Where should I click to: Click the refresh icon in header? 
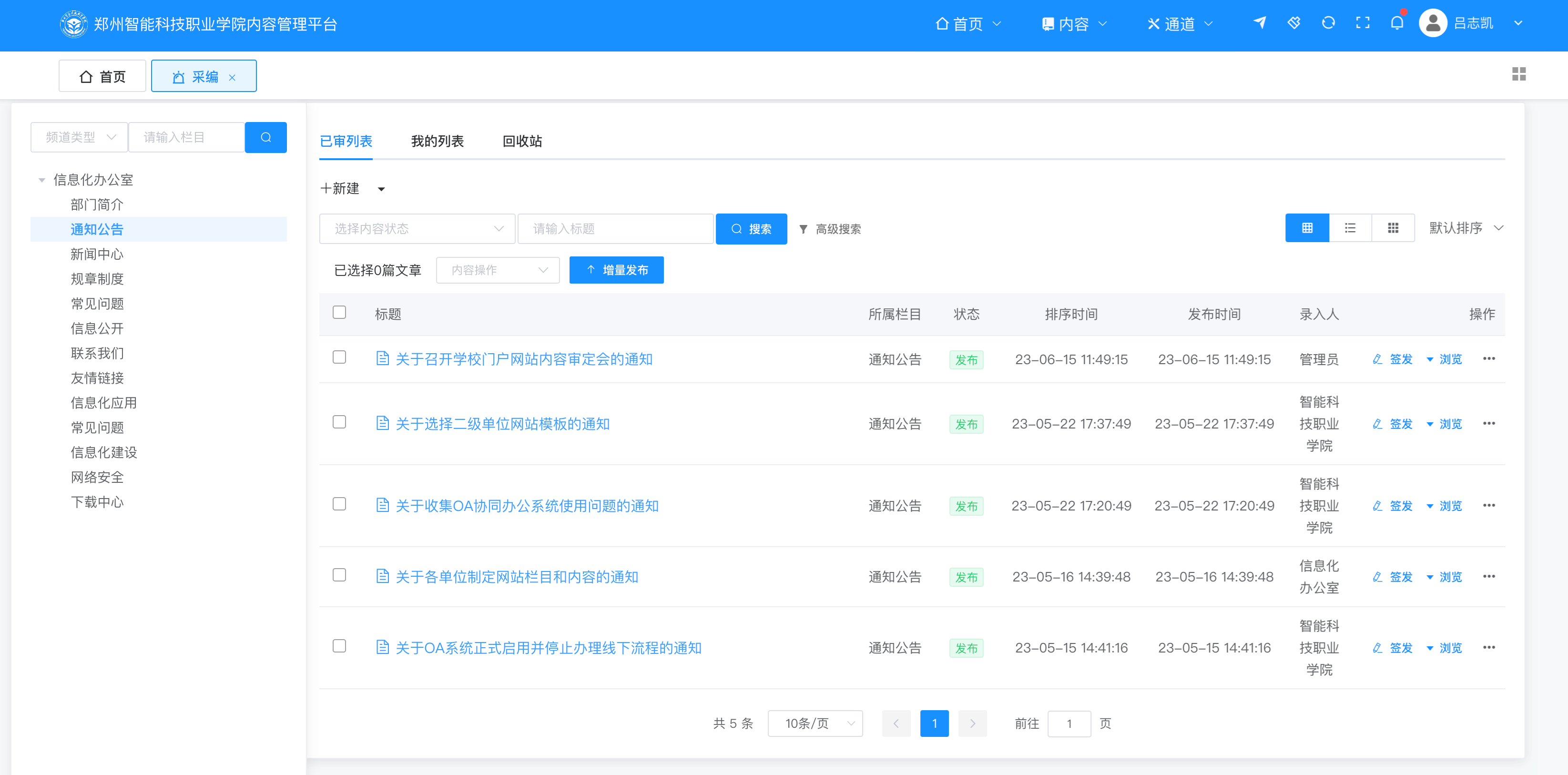pos(1328,23)
